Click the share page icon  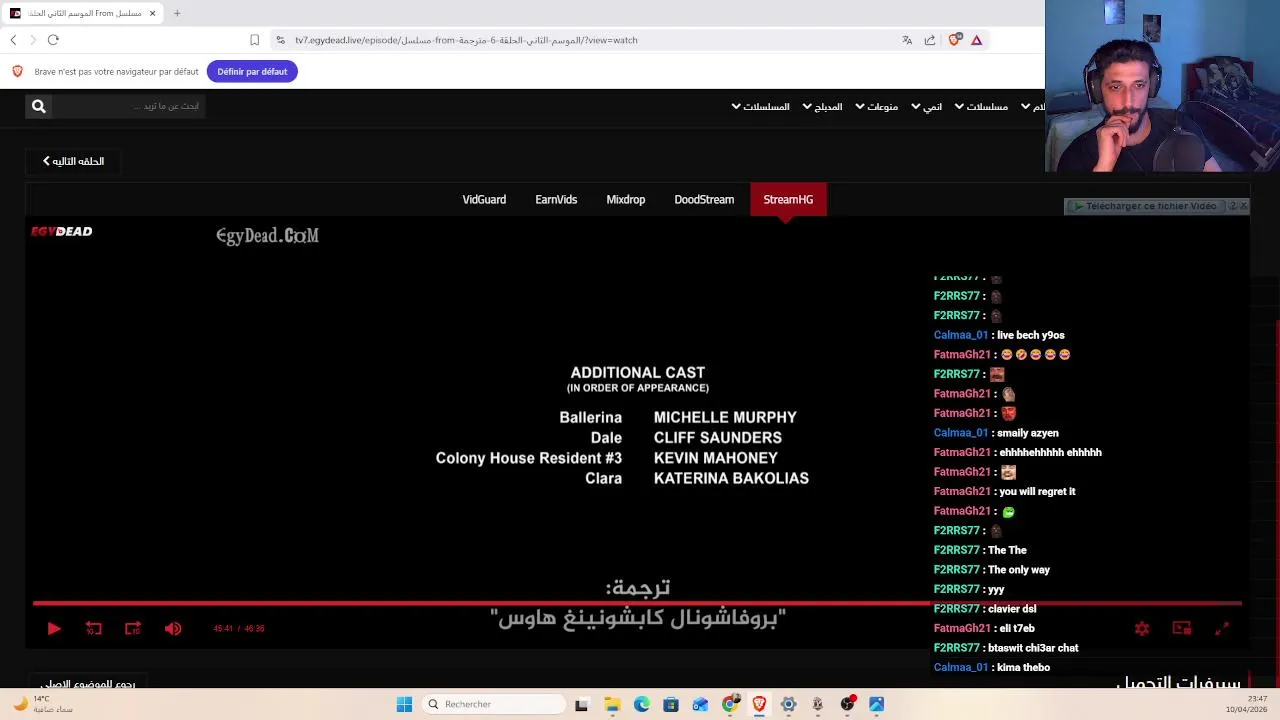[930, 40]
